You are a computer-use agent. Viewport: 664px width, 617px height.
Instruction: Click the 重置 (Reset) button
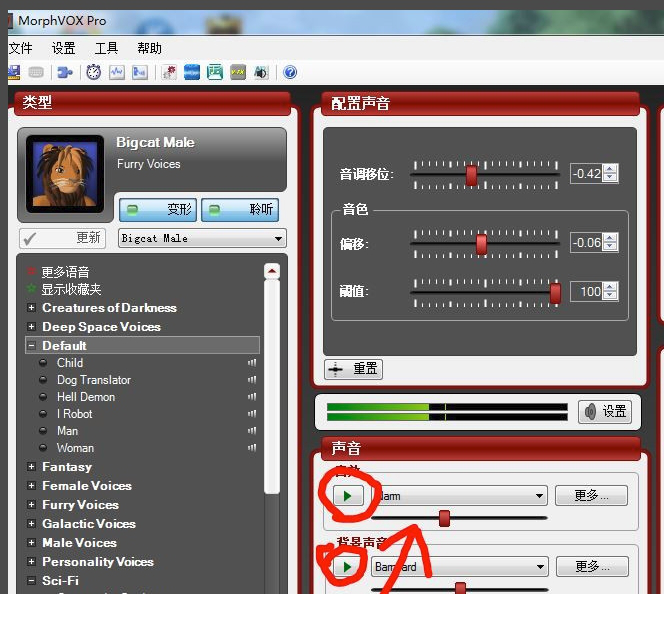click(354, 369)
